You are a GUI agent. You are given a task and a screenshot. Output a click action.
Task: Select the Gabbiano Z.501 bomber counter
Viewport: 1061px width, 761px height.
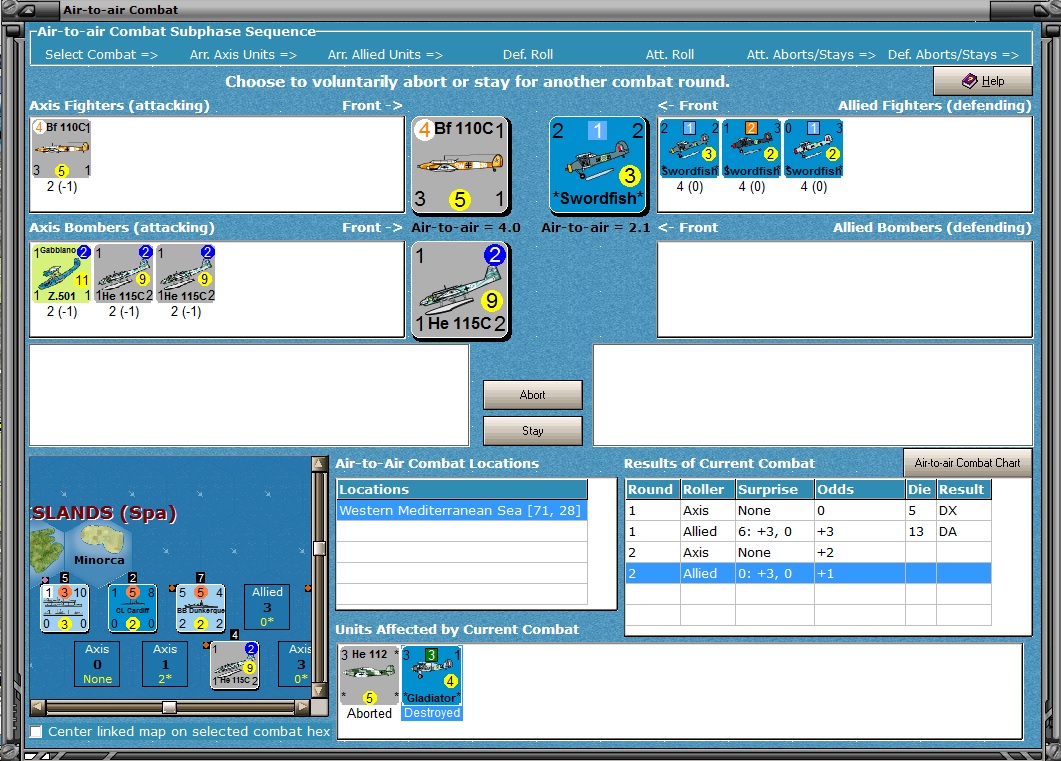point(62,273)
